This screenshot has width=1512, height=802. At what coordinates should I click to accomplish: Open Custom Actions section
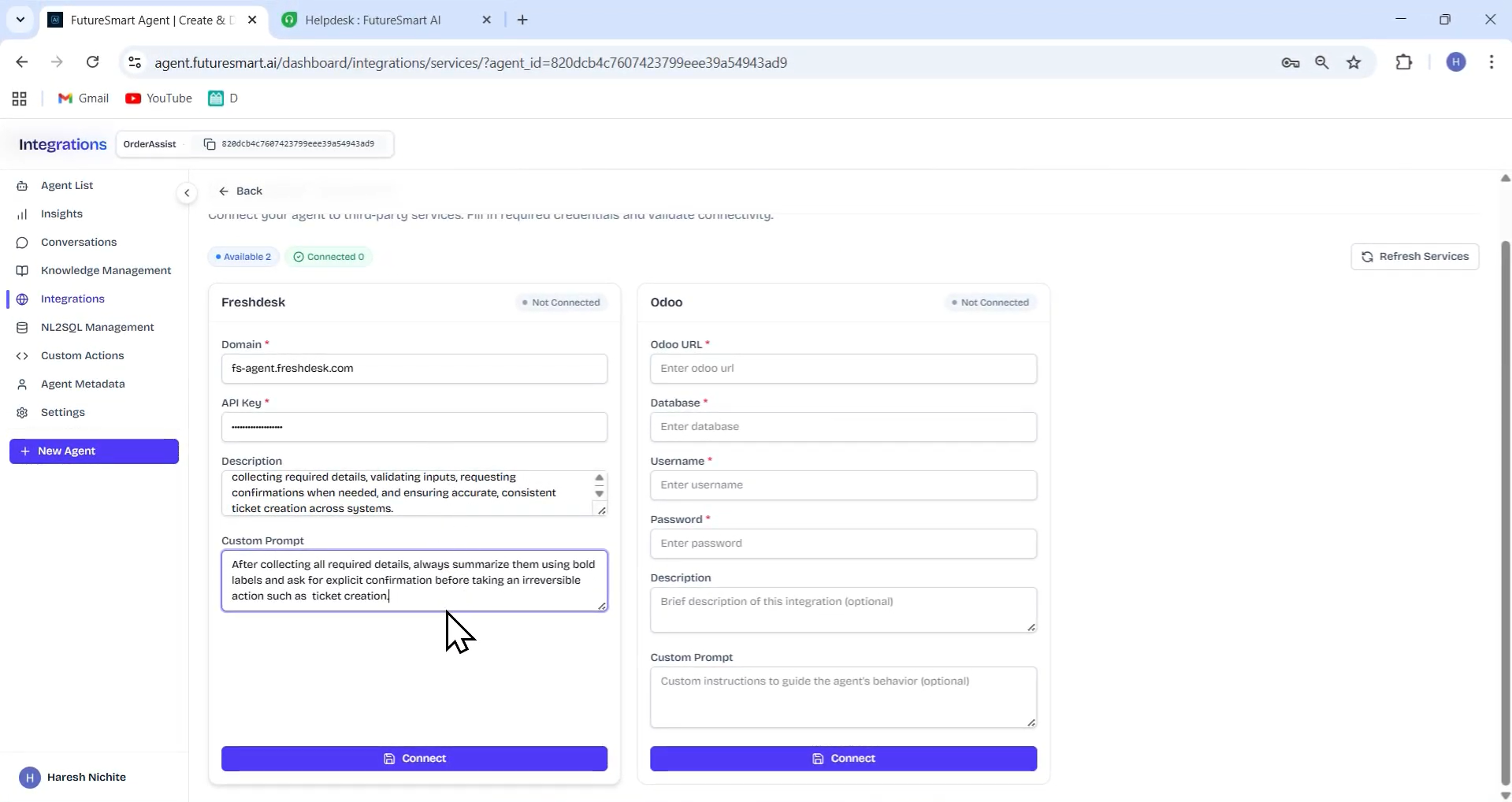coord(82,355)
